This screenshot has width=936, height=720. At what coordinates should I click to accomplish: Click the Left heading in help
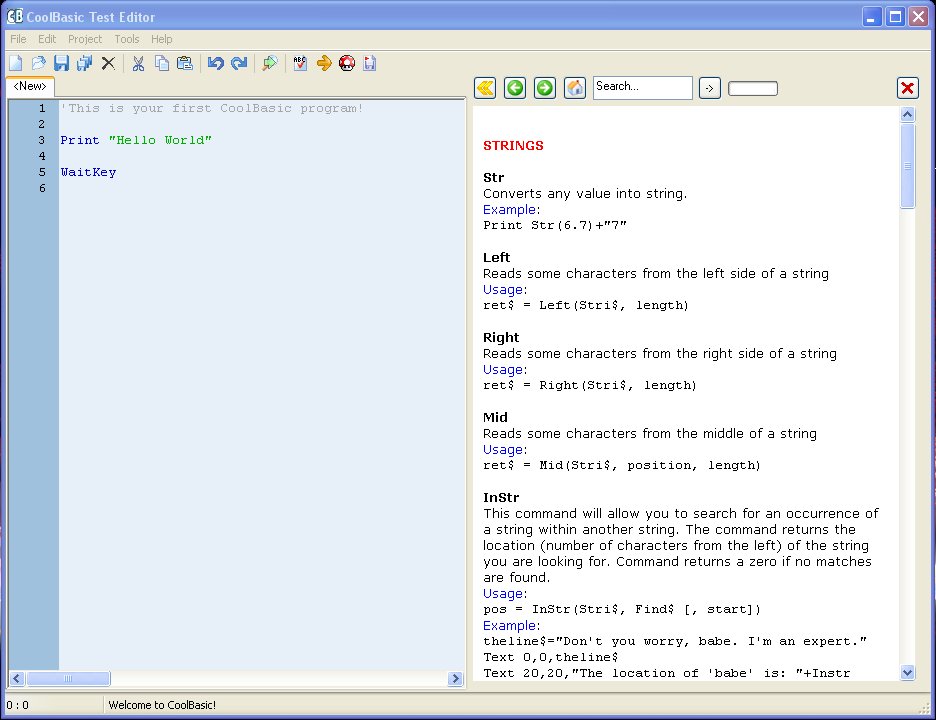tap(497, 257)
